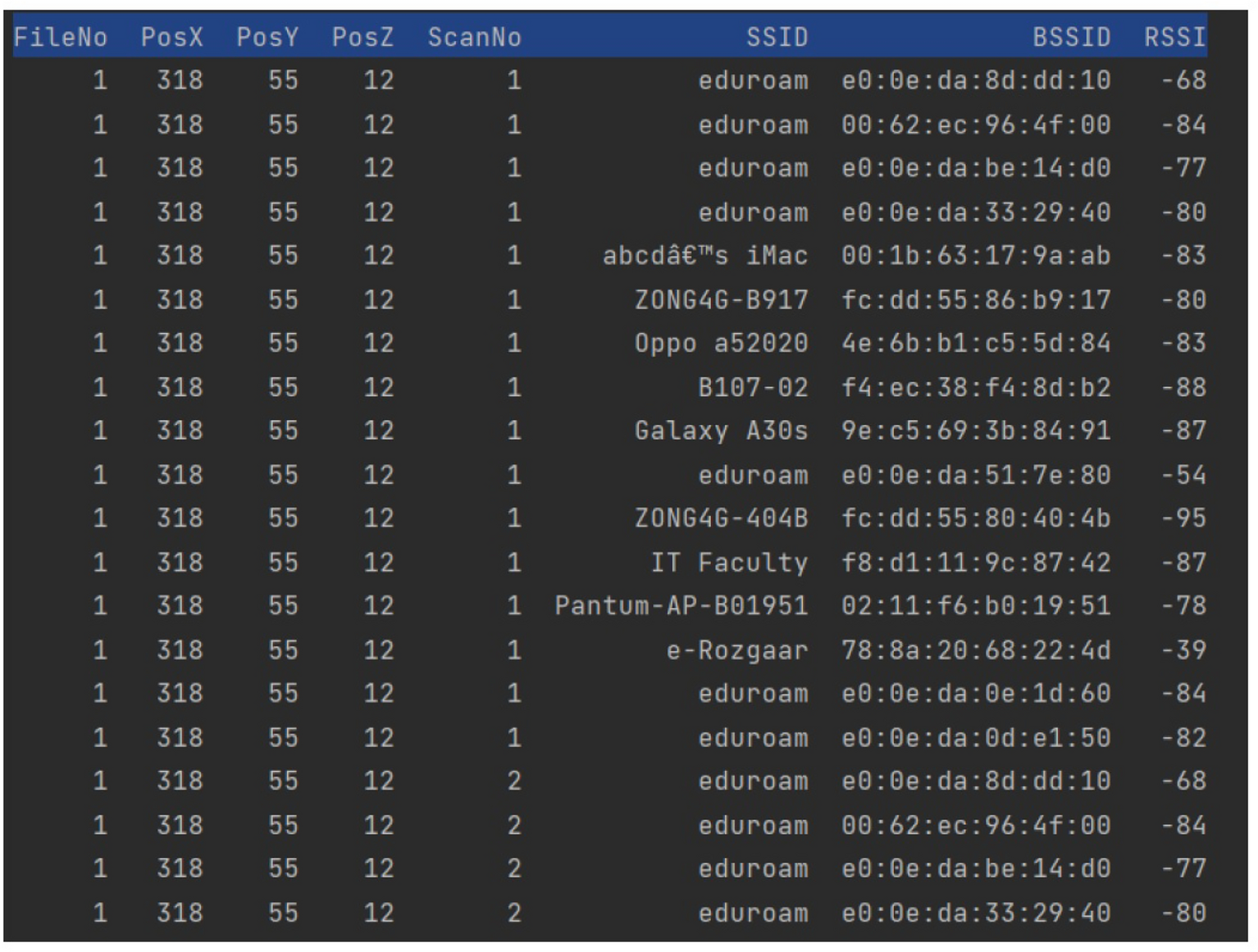Select the RSSI column header
Viewport: 1258px width, 952px height.
coord(1174,37)
